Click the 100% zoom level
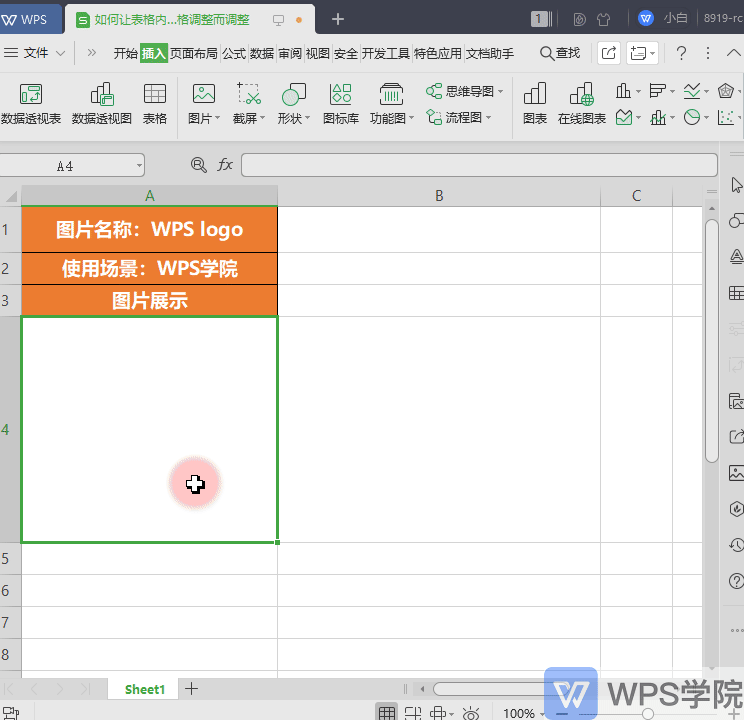Viewport: 744px width, 720px height. click(519, 713)
